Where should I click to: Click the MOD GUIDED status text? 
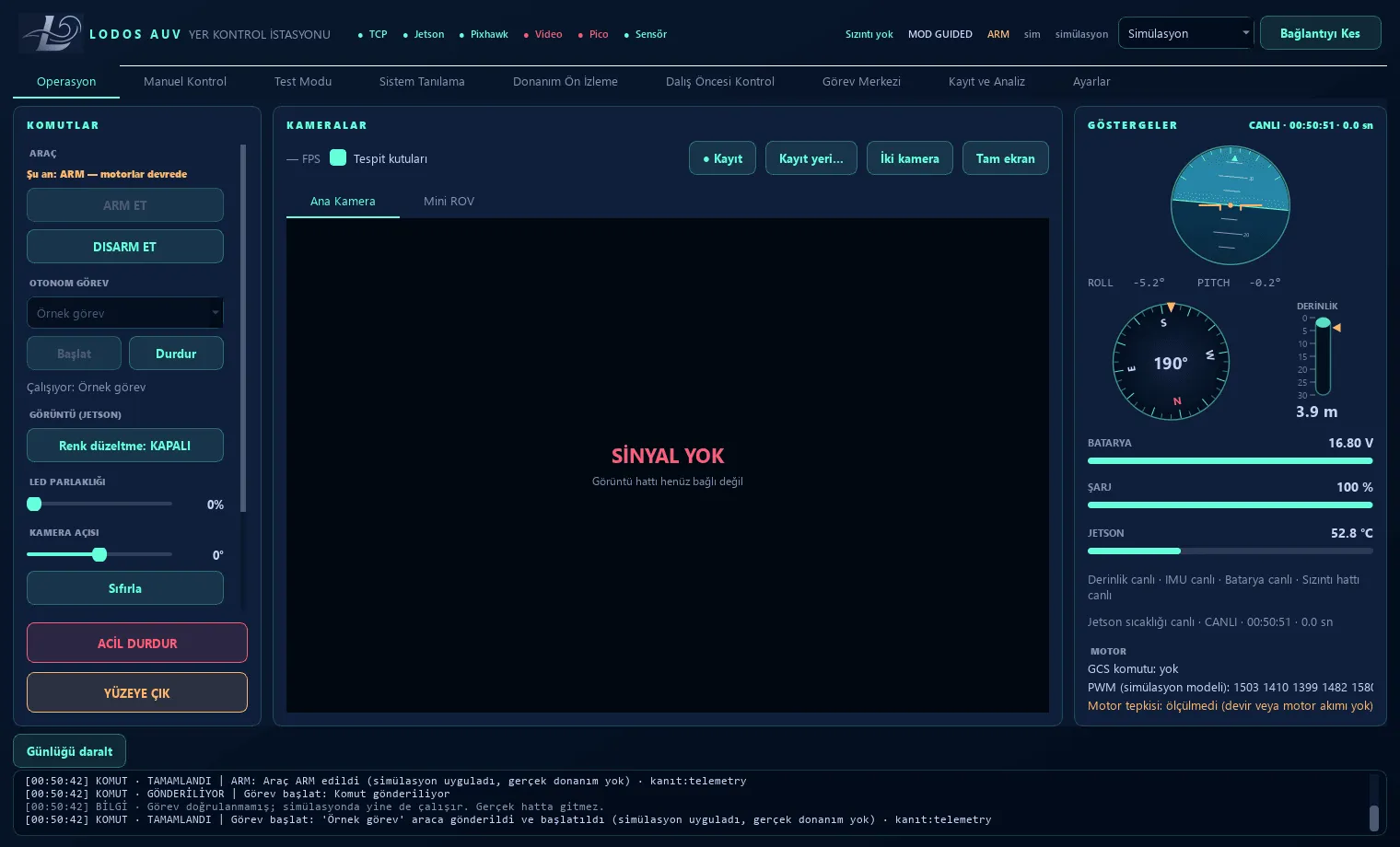point(940,34)
